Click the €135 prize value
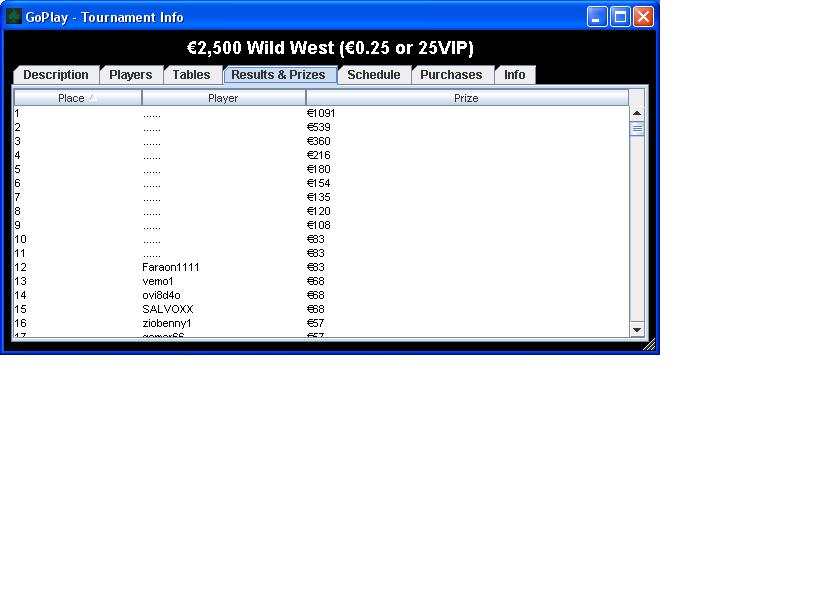813x612 pixels. coord(318,197)
